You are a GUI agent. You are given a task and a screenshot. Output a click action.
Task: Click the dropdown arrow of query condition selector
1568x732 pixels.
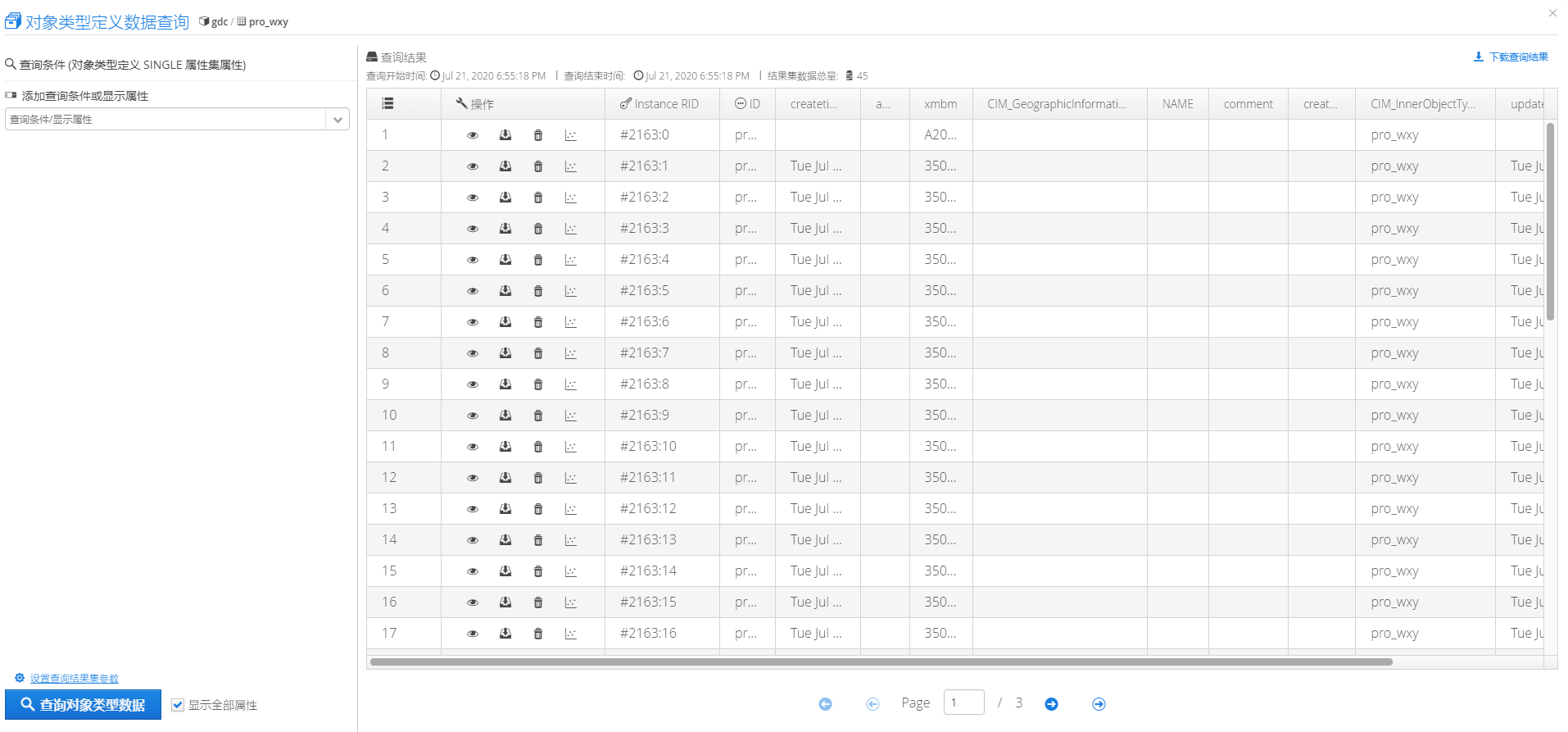pyautogui.click(x=338, y=120)
